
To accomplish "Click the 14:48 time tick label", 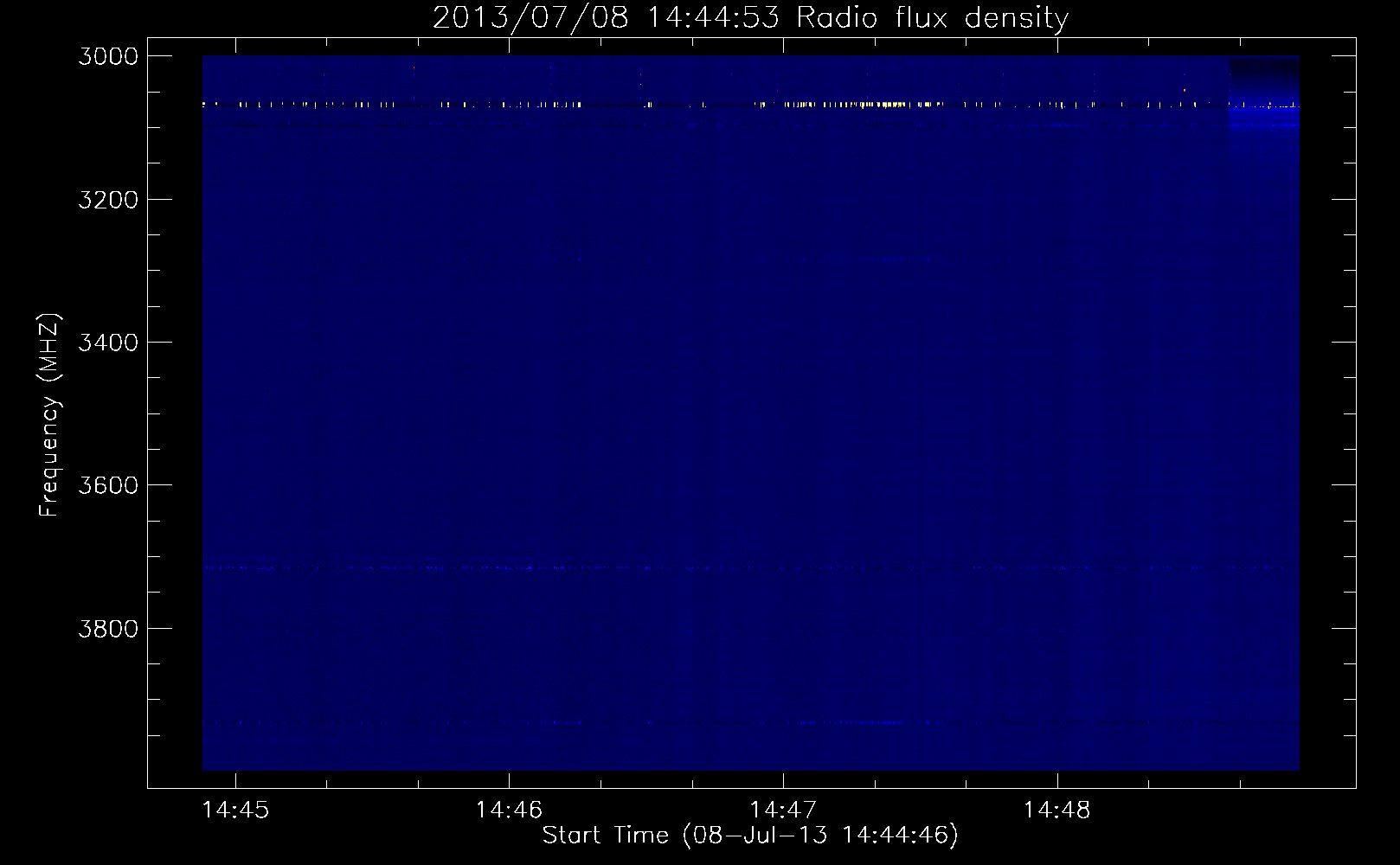I will 1057,811.
